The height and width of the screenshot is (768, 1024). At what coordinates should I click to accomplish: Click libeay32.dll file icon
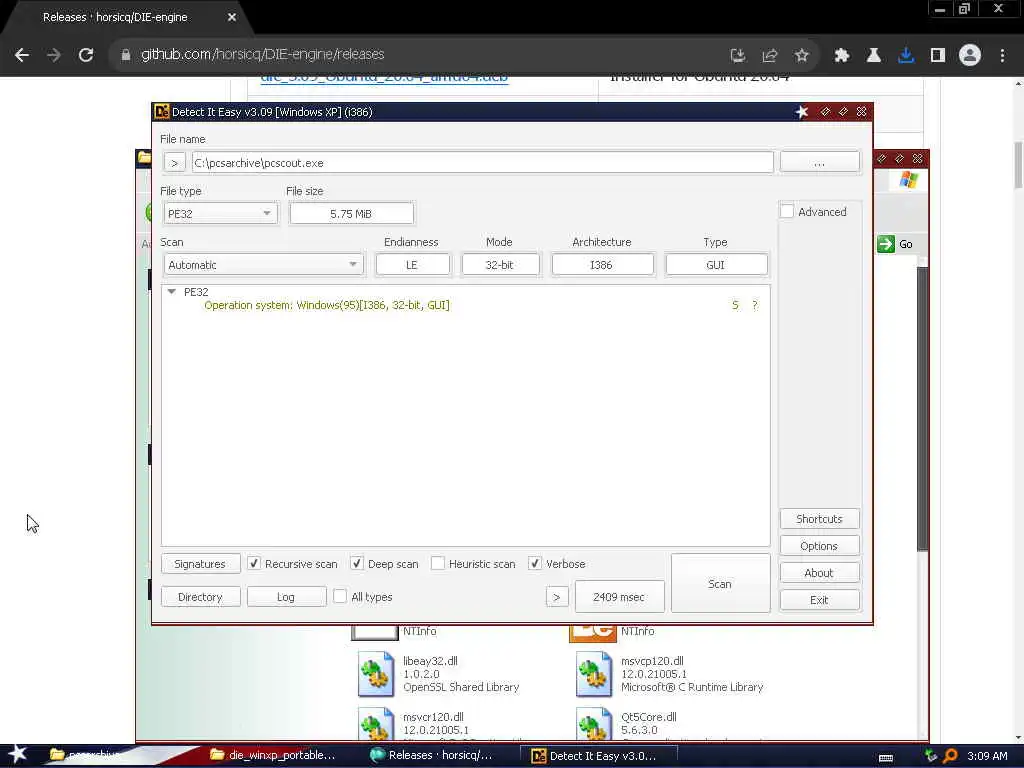point(376,673)
